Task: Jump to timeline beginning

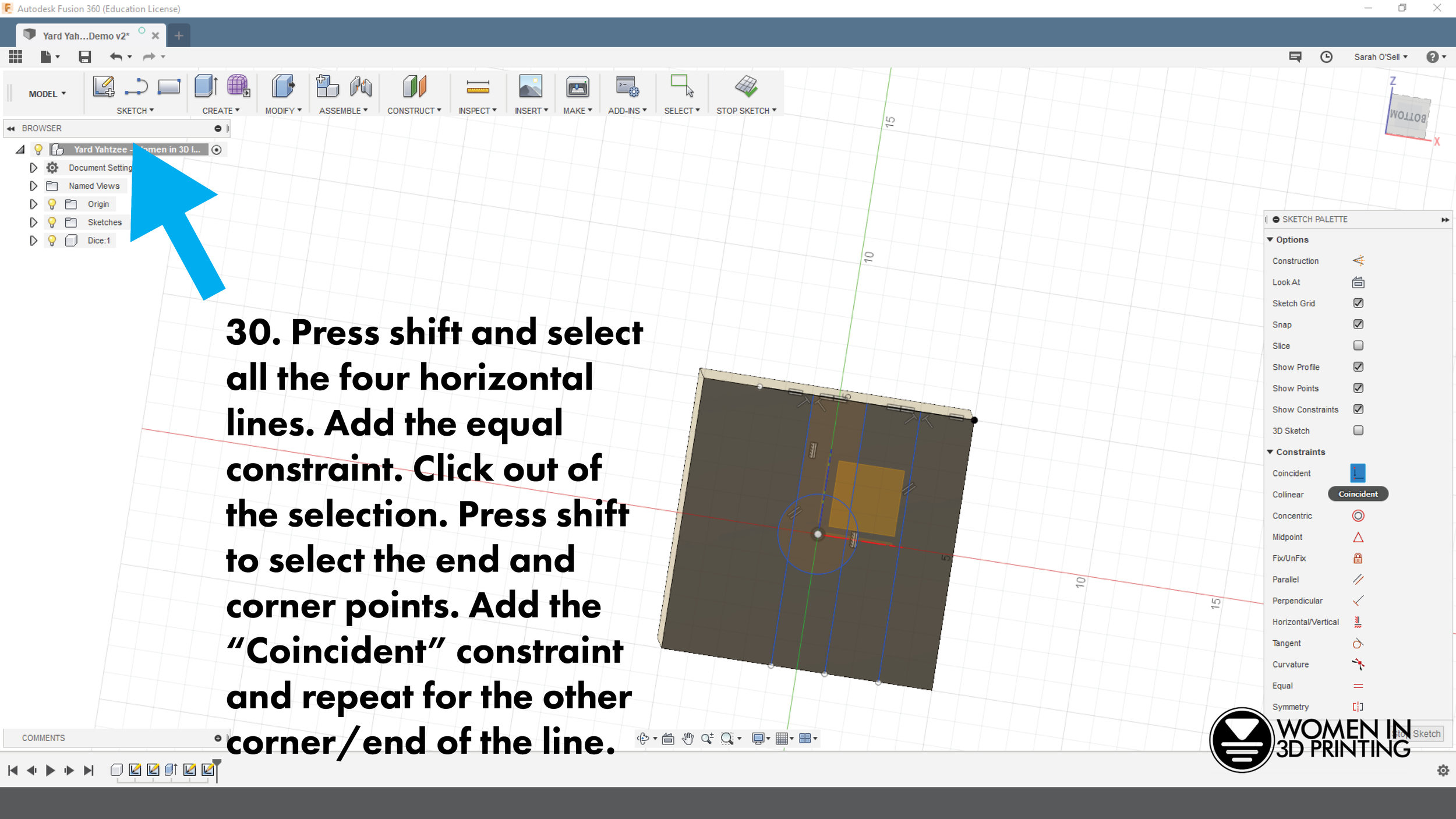Action: click(x=13, y=771)
